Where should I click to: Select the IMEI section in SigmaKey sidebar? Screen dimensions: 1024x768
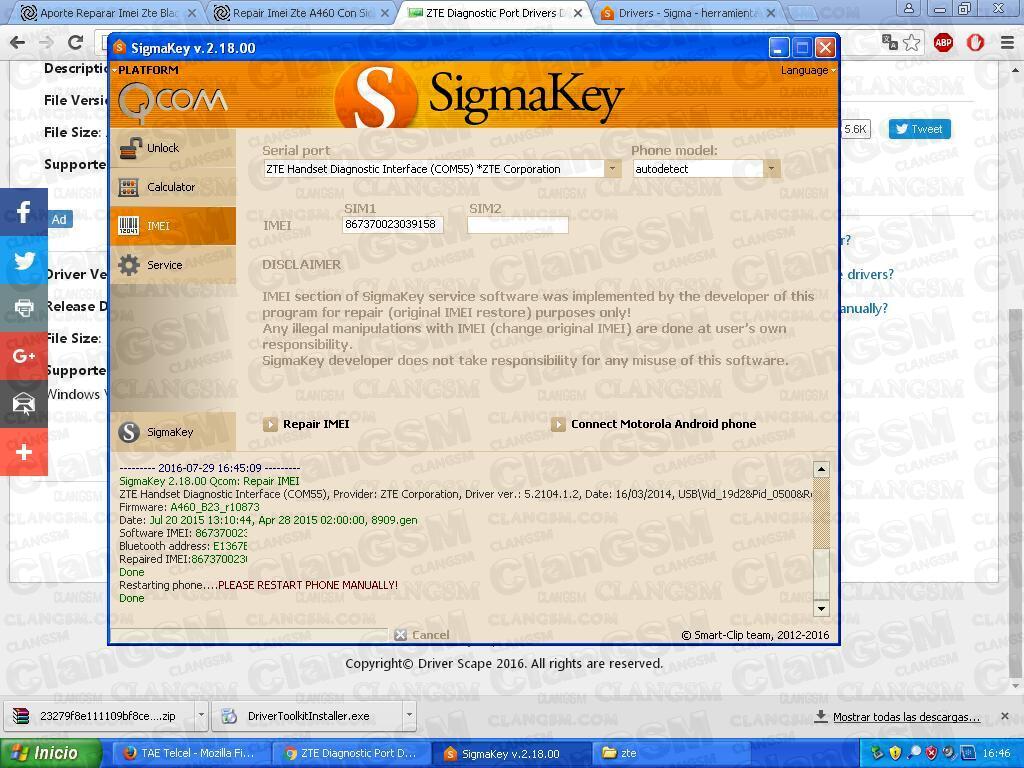tap(172, 226)
